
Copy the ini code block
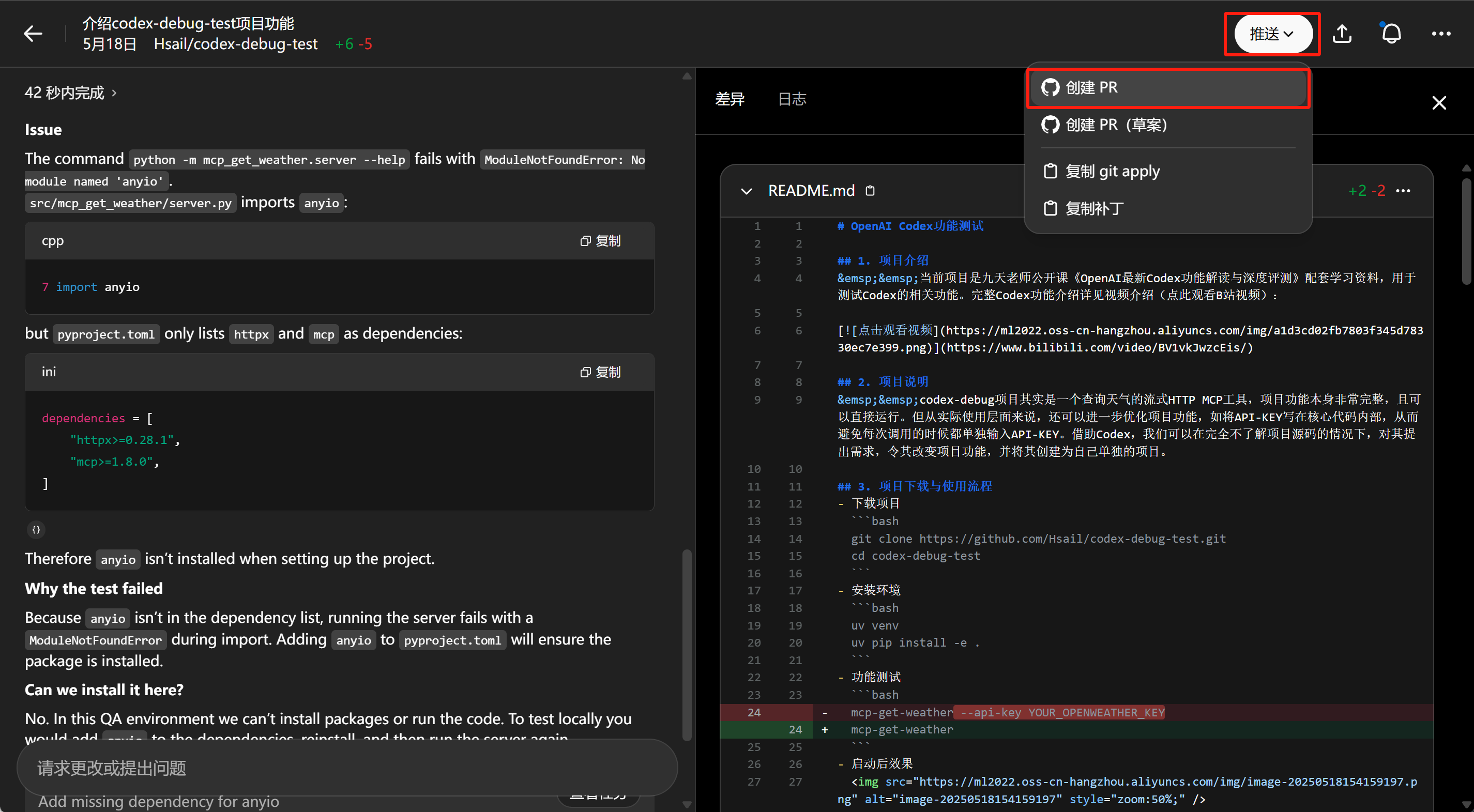600,372
